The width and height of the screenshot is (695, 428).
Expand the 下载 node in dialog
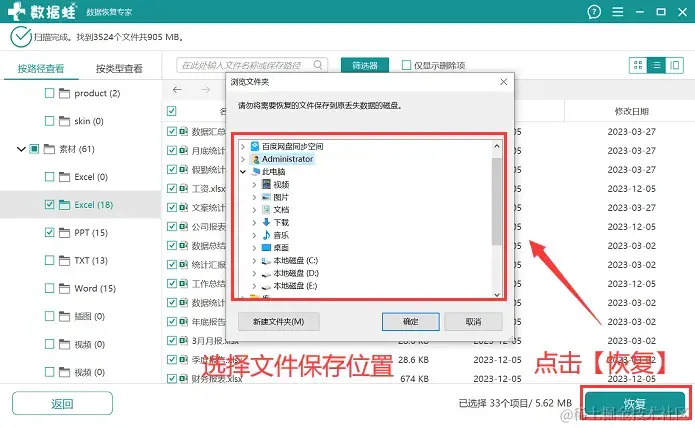(254, 222)
